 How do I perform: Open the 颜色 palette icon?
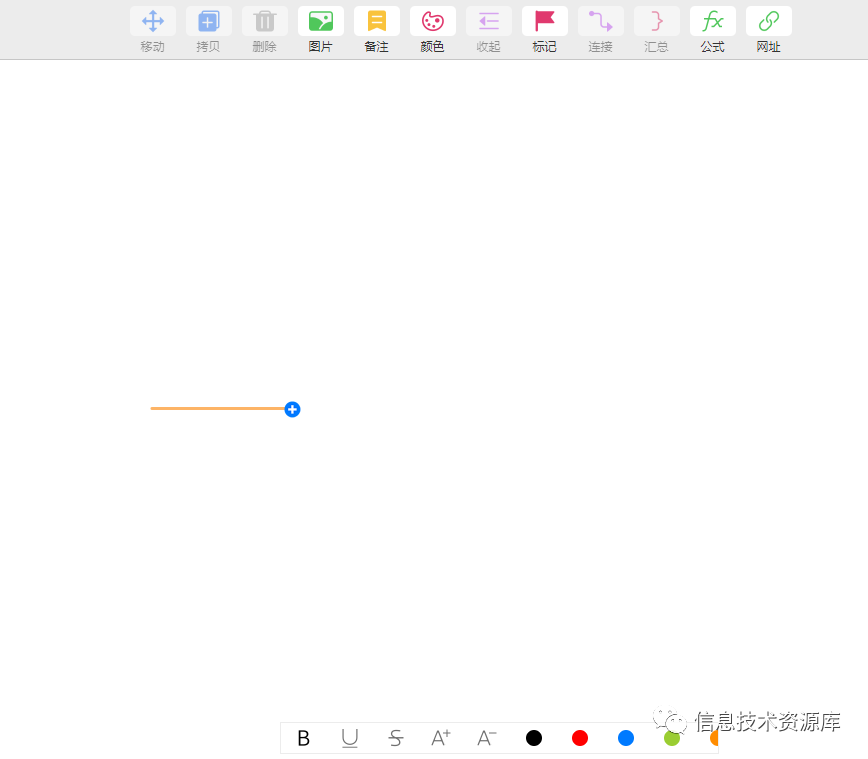coord(433,22)
